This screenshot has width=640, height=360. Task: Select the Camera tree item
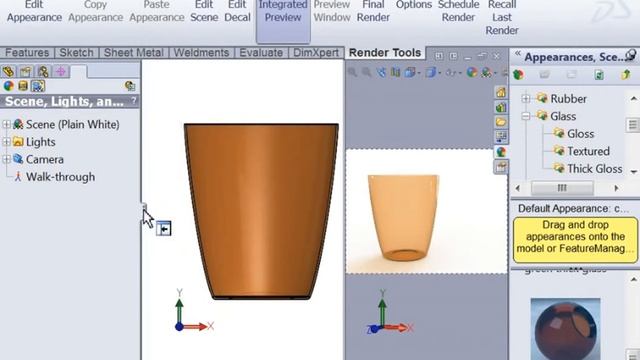point(38,159)
